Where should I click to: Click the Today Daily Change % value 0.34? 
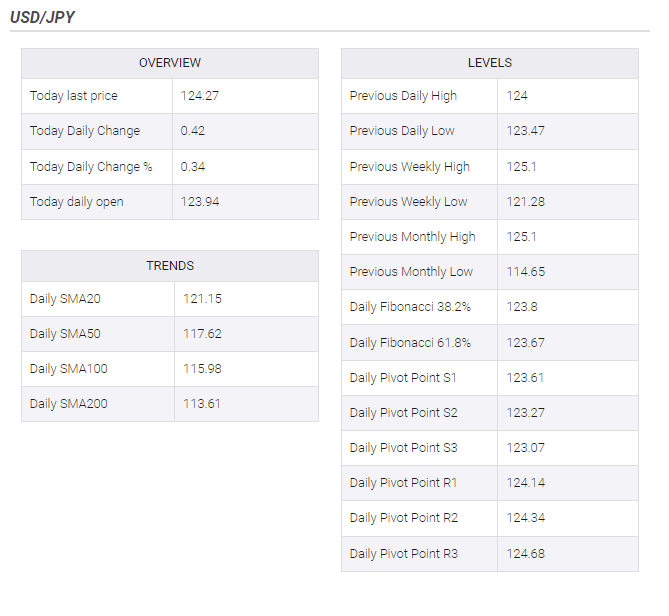tap(192, 166)
